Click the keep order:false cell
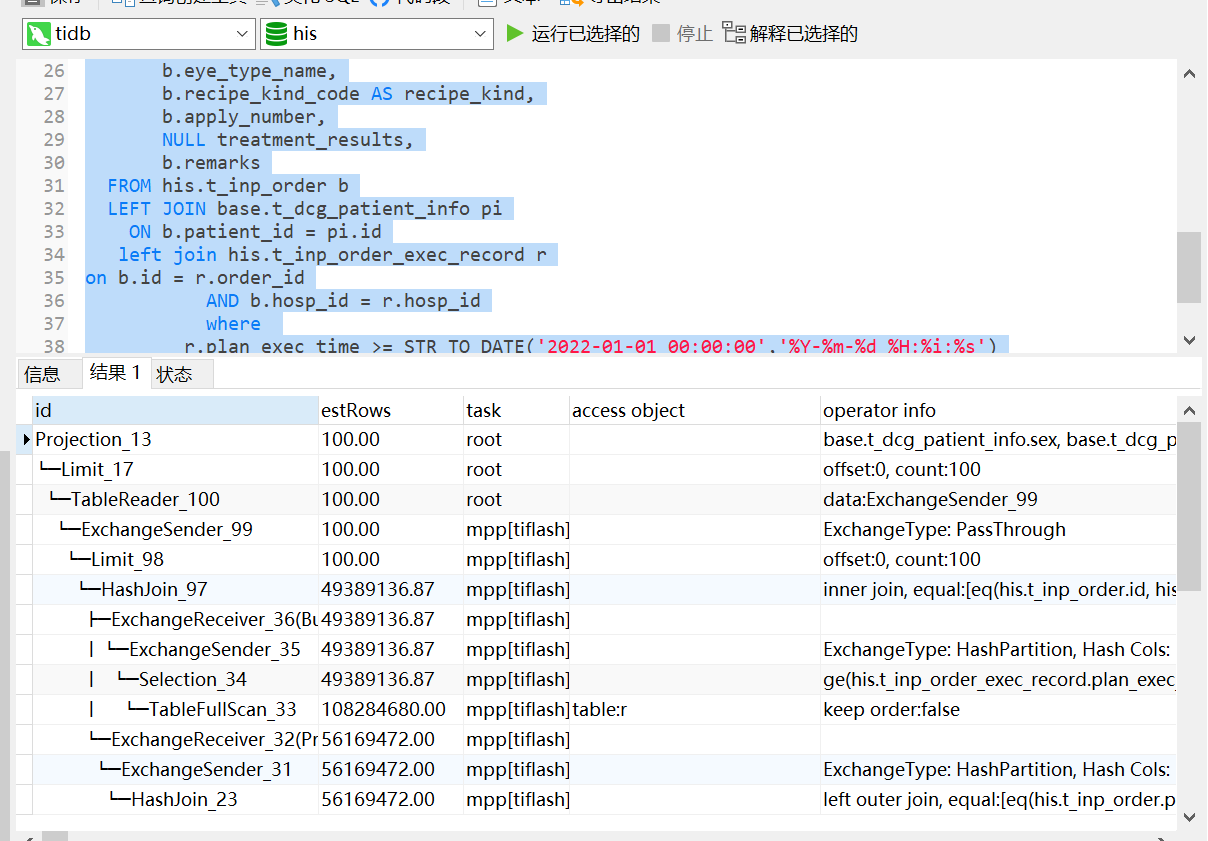 (x=998, y=710)
